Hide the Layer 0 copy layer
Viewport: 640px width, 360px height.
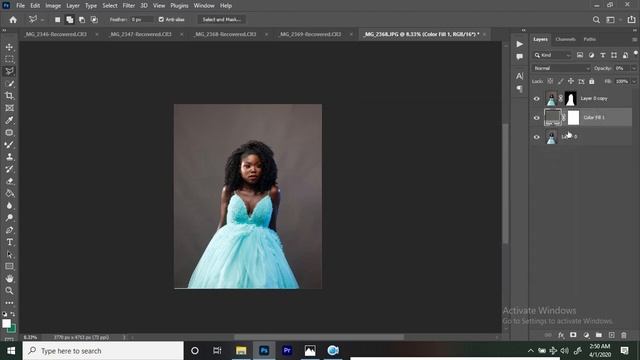tap(537, 99)
